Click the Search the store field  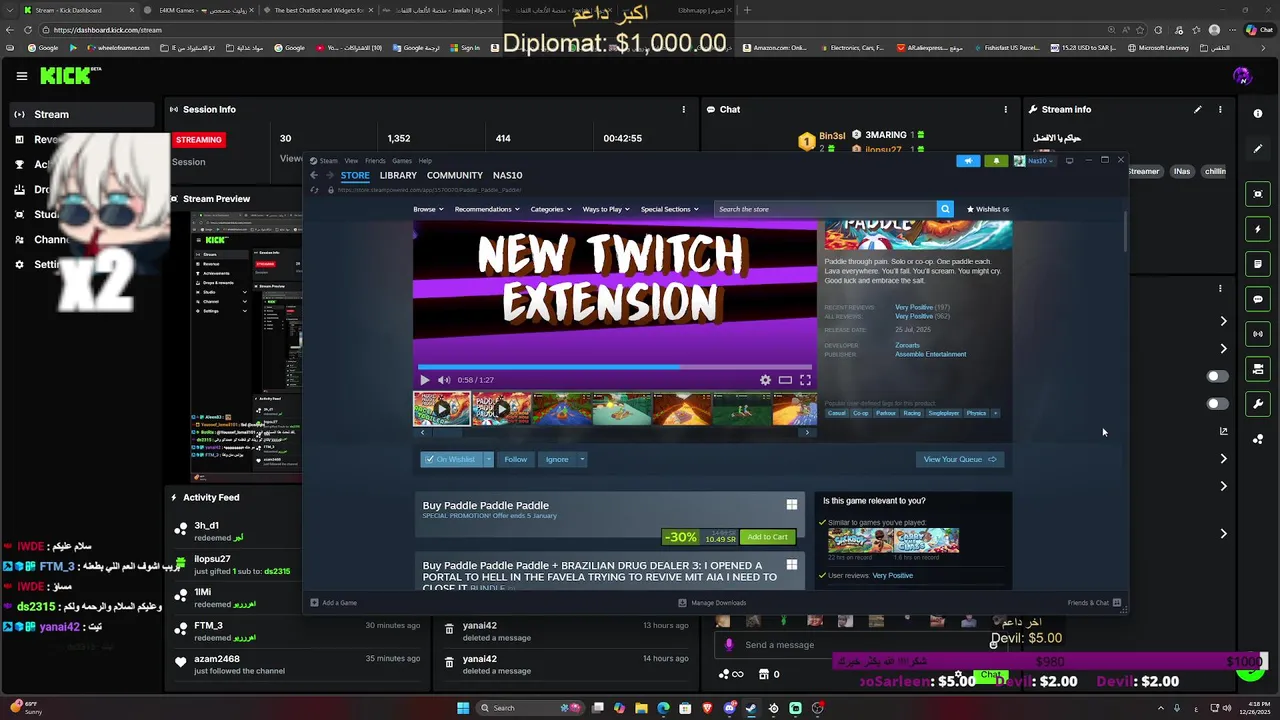click(x=825, y=209)
